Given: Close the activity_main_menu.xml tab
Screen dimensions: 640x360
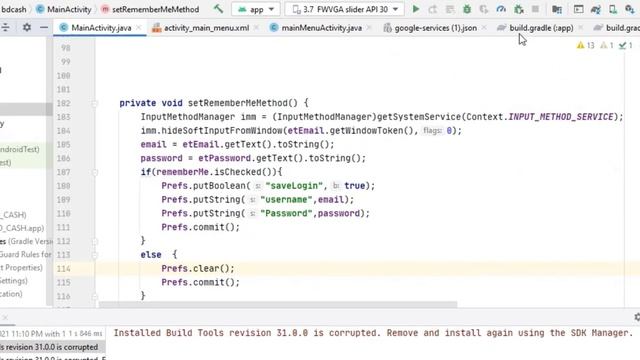Looking at the screenshot, I should tap(256, 28).
